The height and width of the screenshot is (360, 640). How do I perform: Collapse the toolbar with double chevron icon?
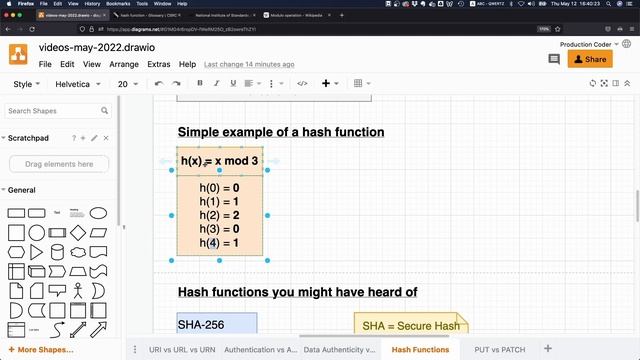tap(627, 83)
